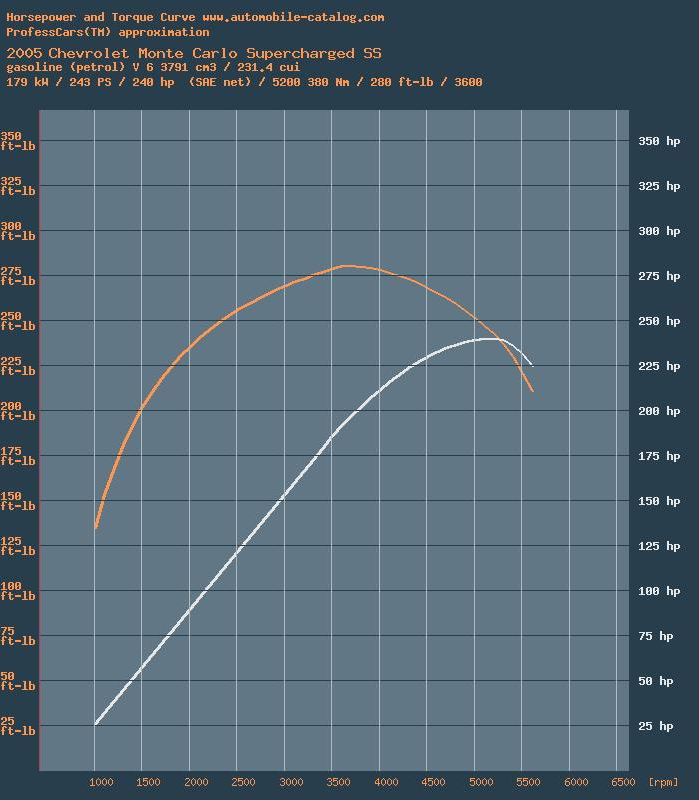
Task: Click the start of the white horsepower curve
Action: (x=96, y=723)
